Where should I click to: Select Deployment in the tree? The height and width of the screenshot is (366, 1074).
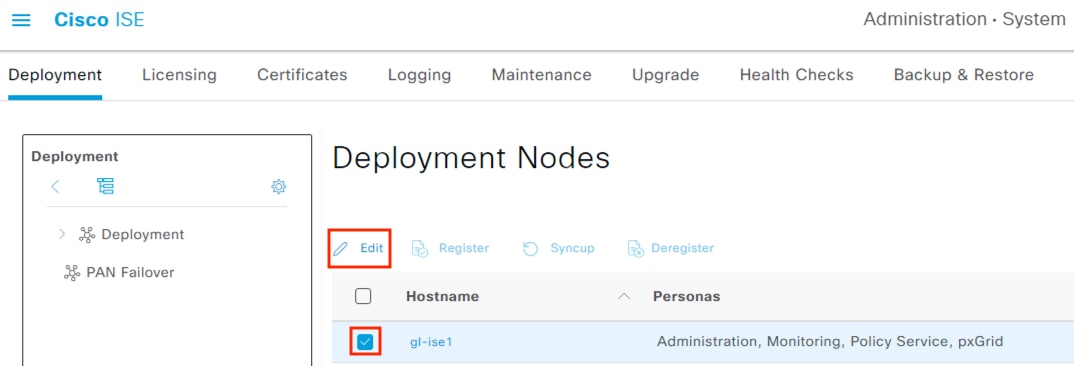[x=142, y=234]
